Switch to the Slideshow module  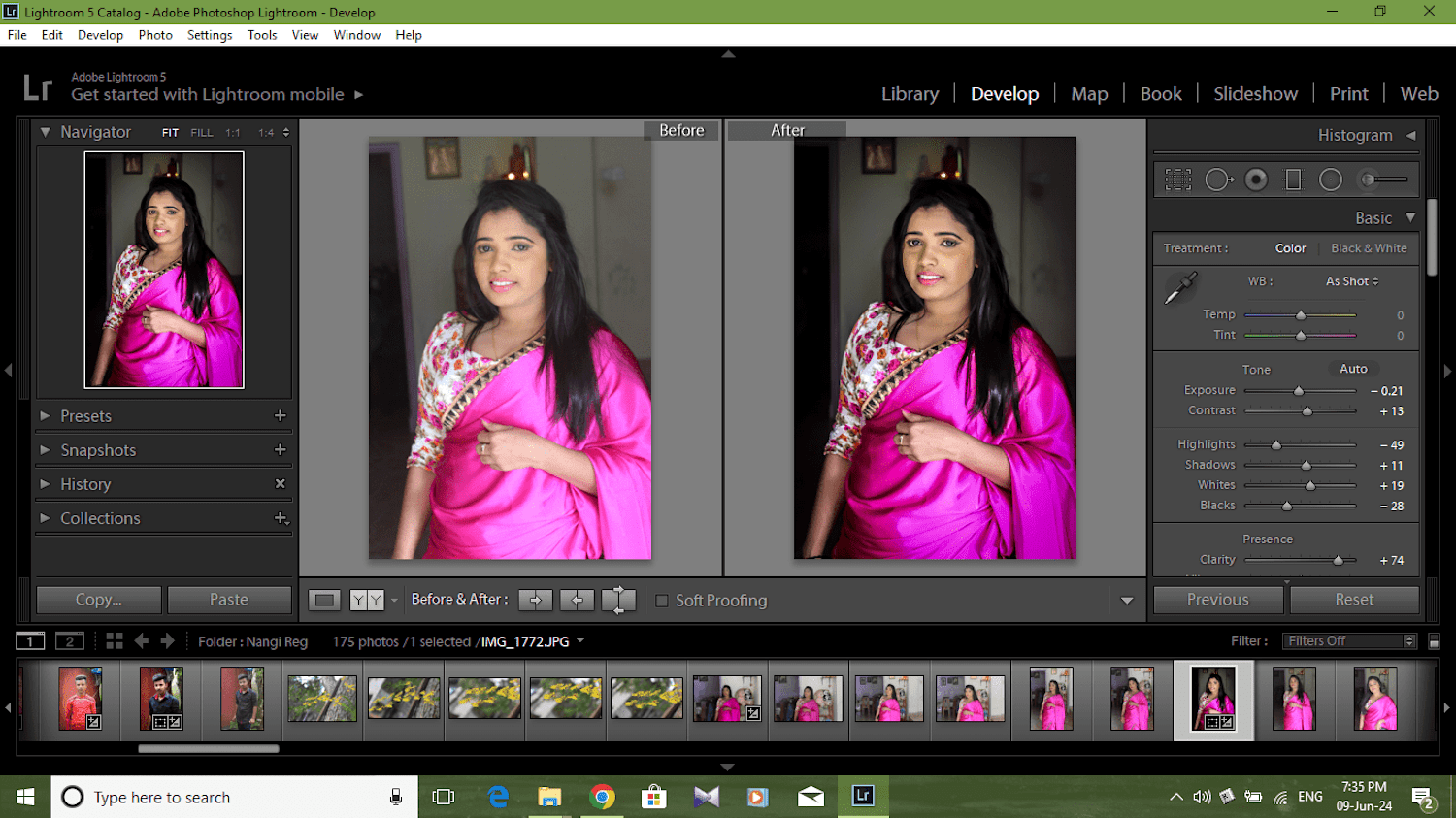1255,94
